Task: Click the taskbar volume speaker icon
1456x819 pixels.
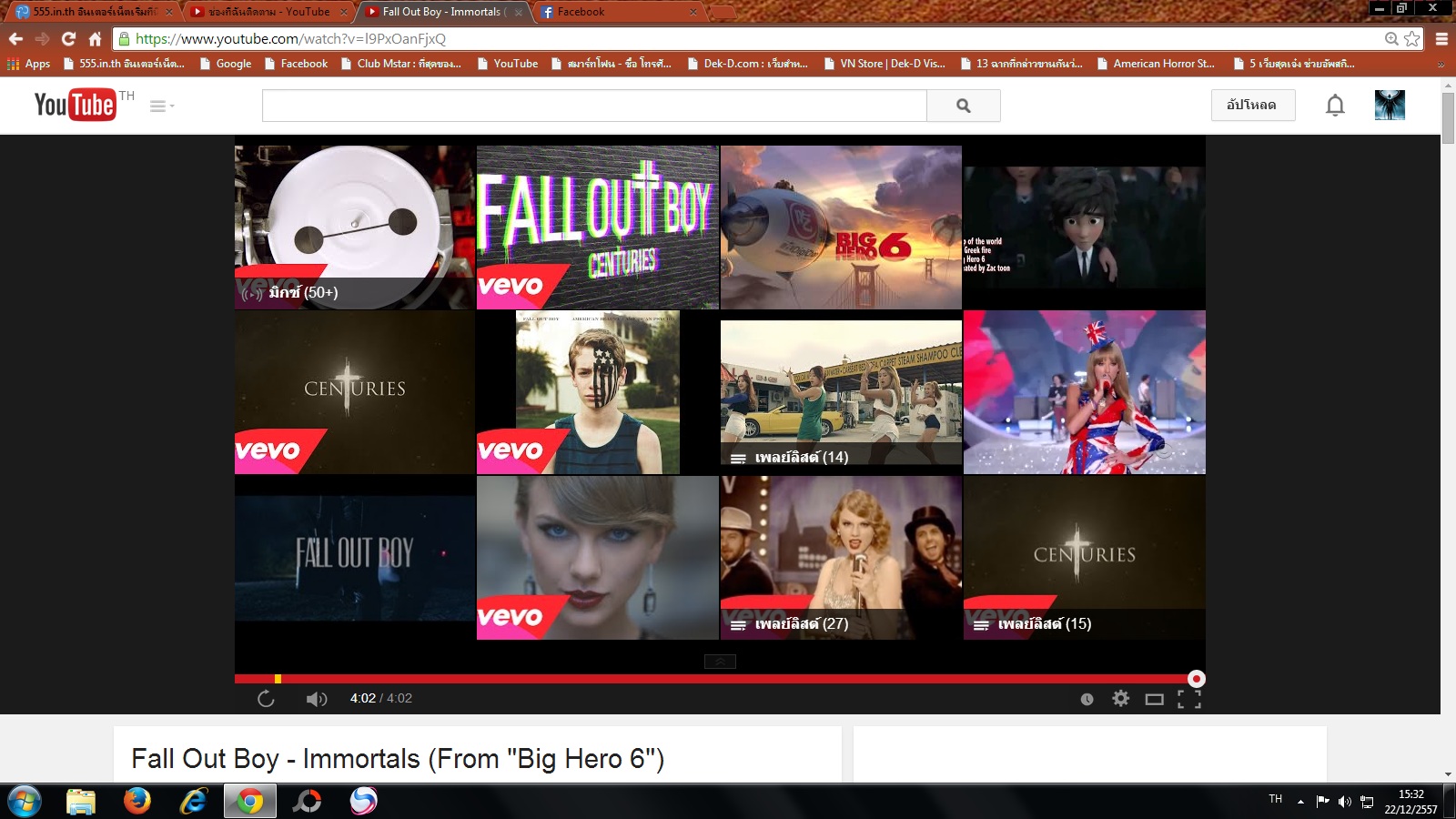Action: point(1344,802)
